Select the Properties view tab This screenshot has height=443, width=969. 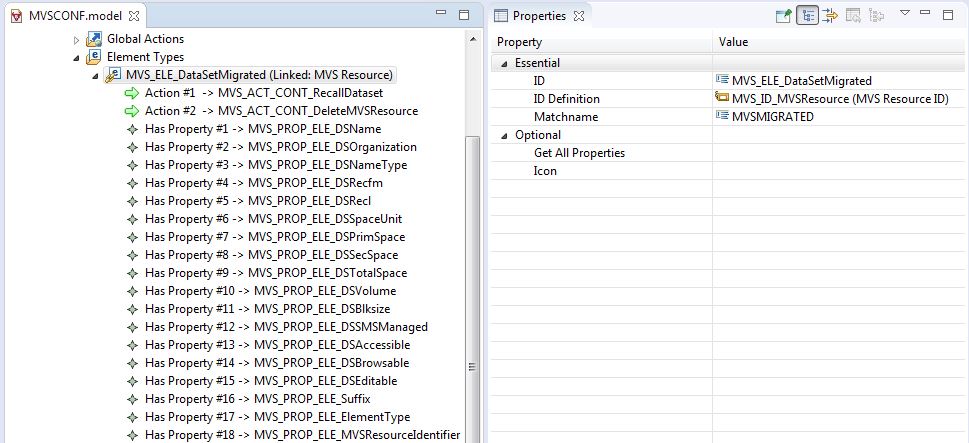[542, 16]
